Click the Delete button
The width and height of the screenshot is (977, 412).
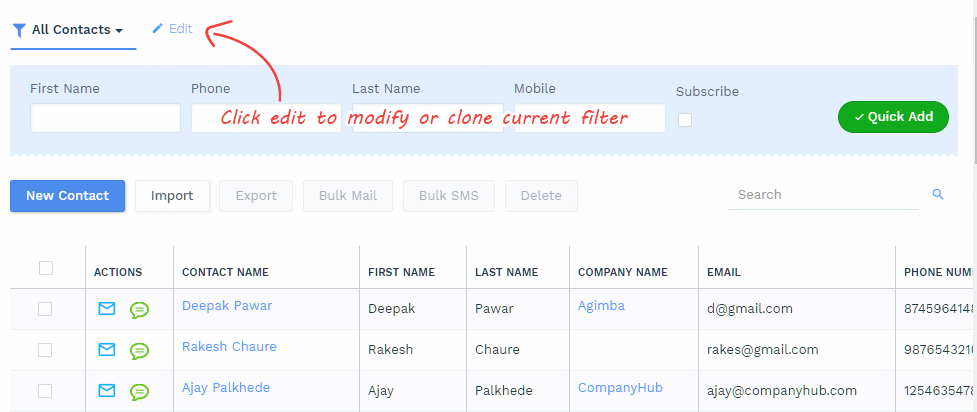pyautogui.click(x=541, y=196)
